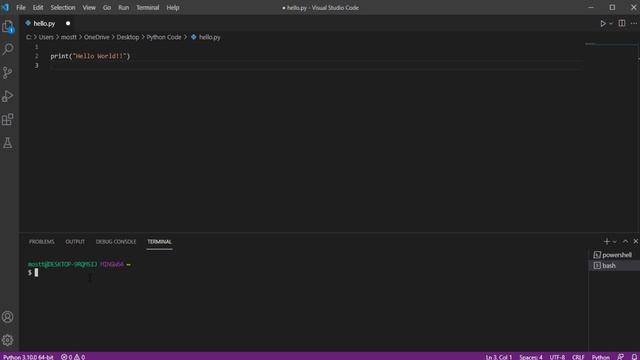Maximize the terminal panel with up chevron
The width and height of the screenshot is (640, 360).
pyautogui.click(x=625, y=241)
